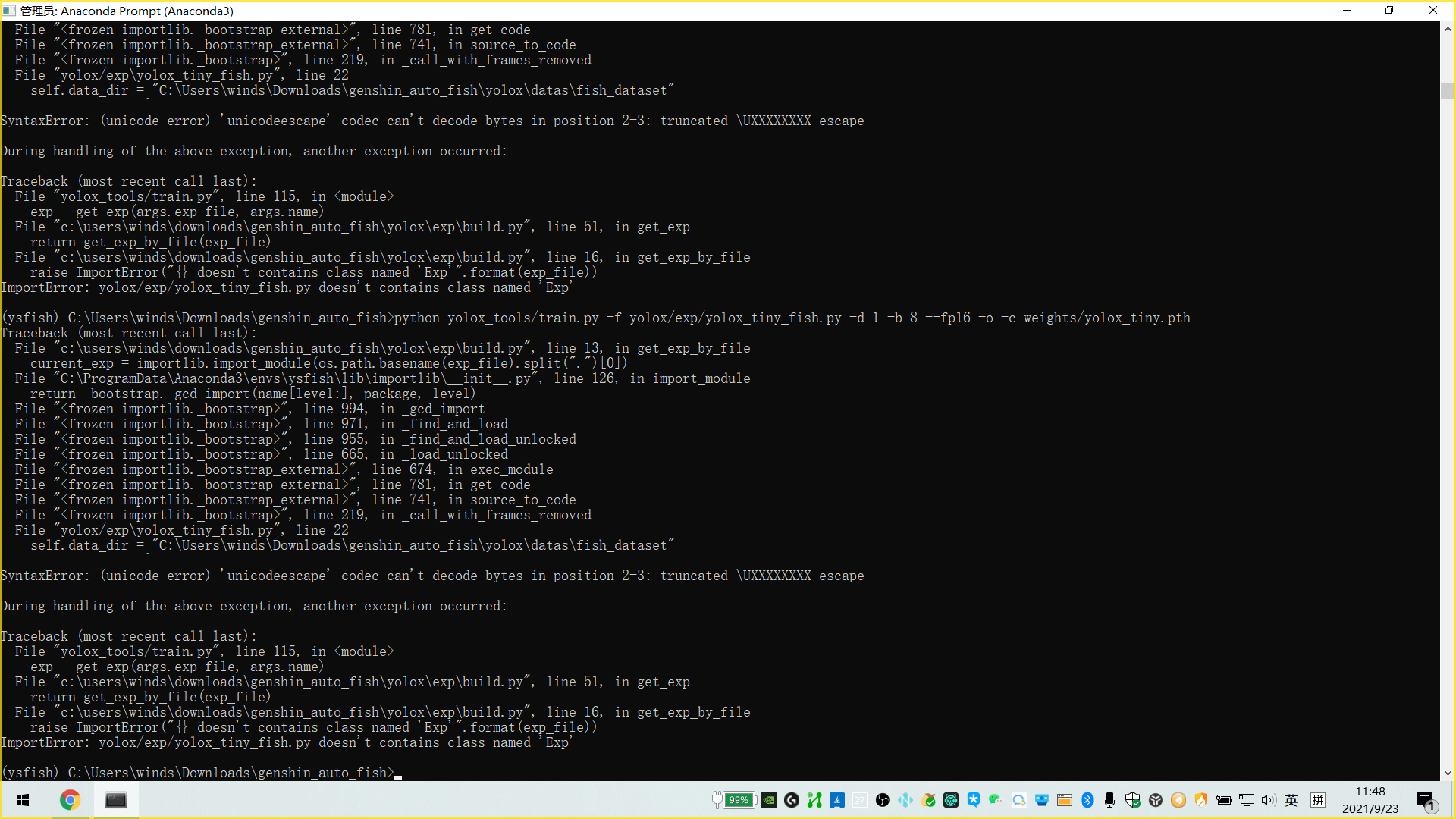Click the console scrollbar up arrow
The image size is (1456, 819).
(x=1448, y=29)
